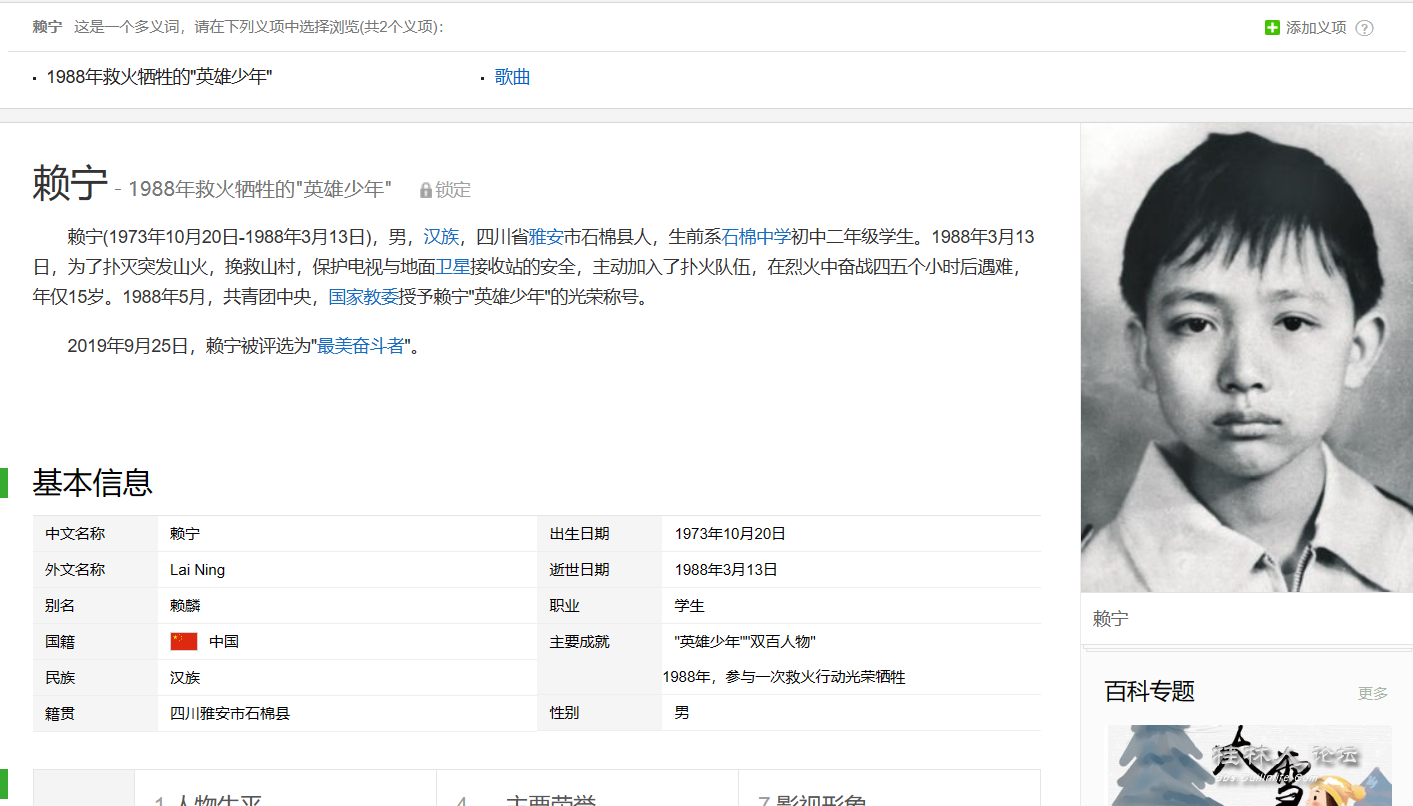Select the Lai Ning foreign name value

coord(197,570)
